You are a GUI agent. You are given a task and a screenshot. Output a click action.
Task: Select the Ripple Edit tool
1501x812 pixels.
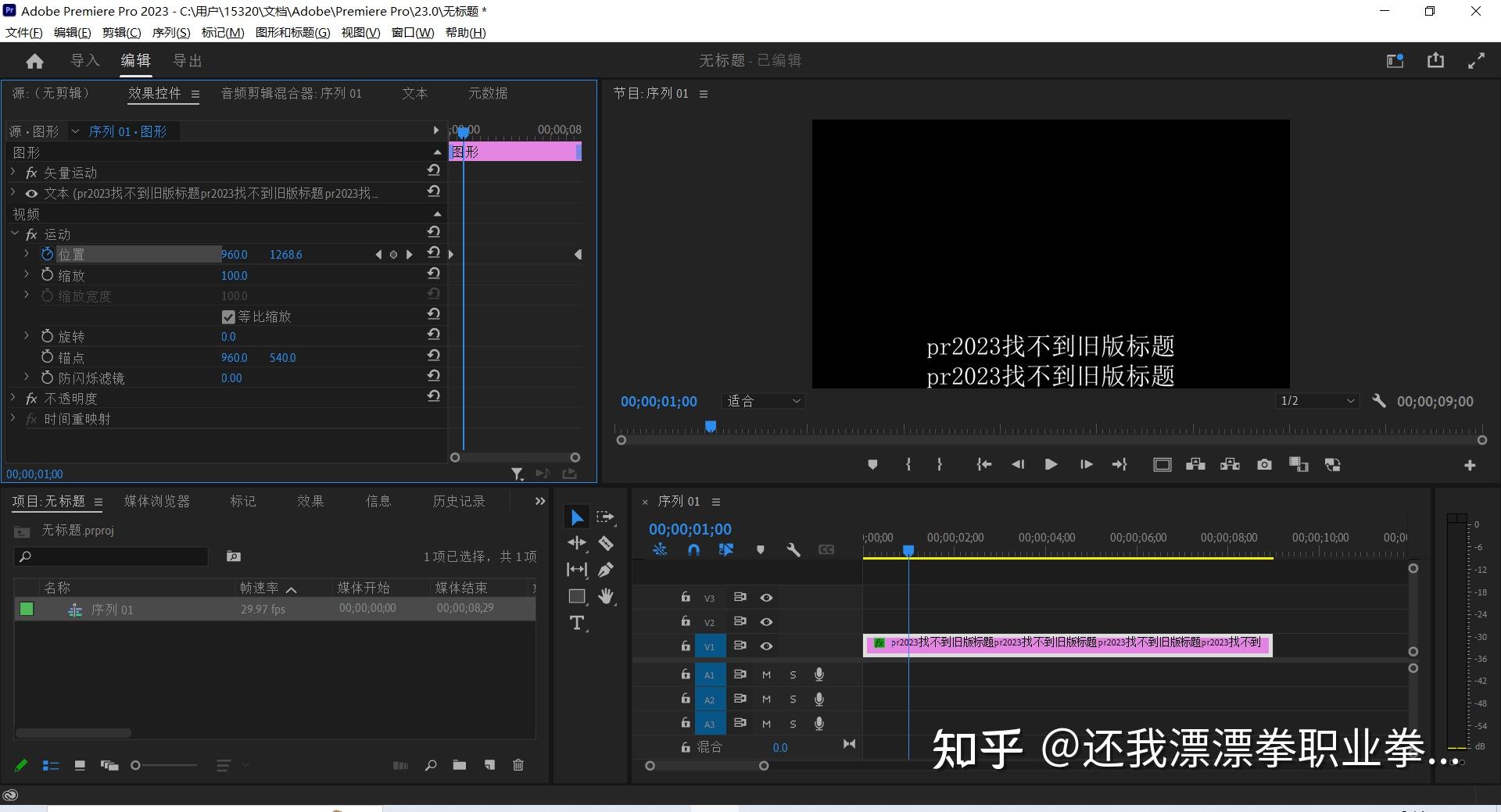click(x=577, y=543)
